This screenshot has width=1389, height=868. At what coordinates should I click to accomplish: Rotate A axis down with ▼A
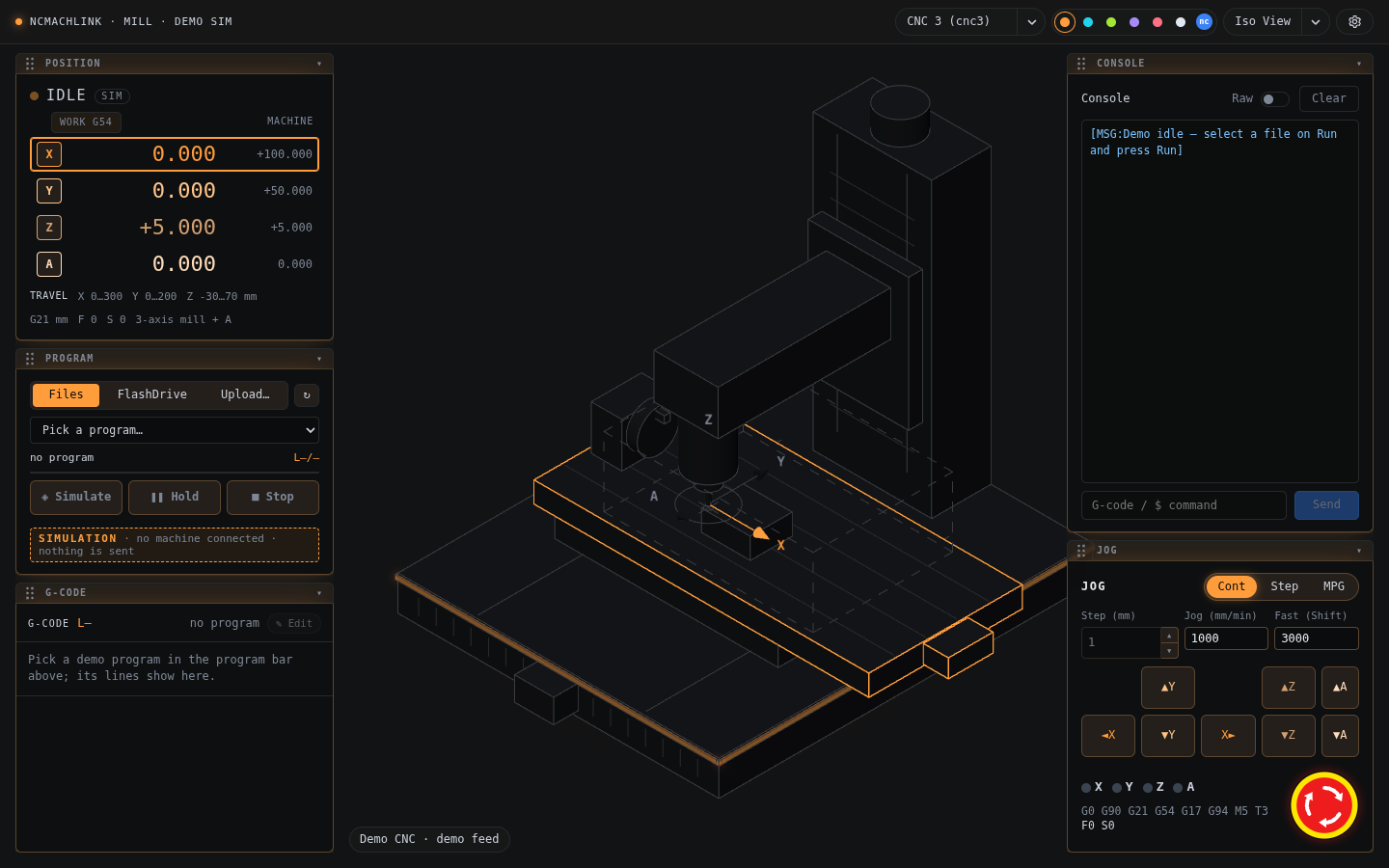[1340, 736]
